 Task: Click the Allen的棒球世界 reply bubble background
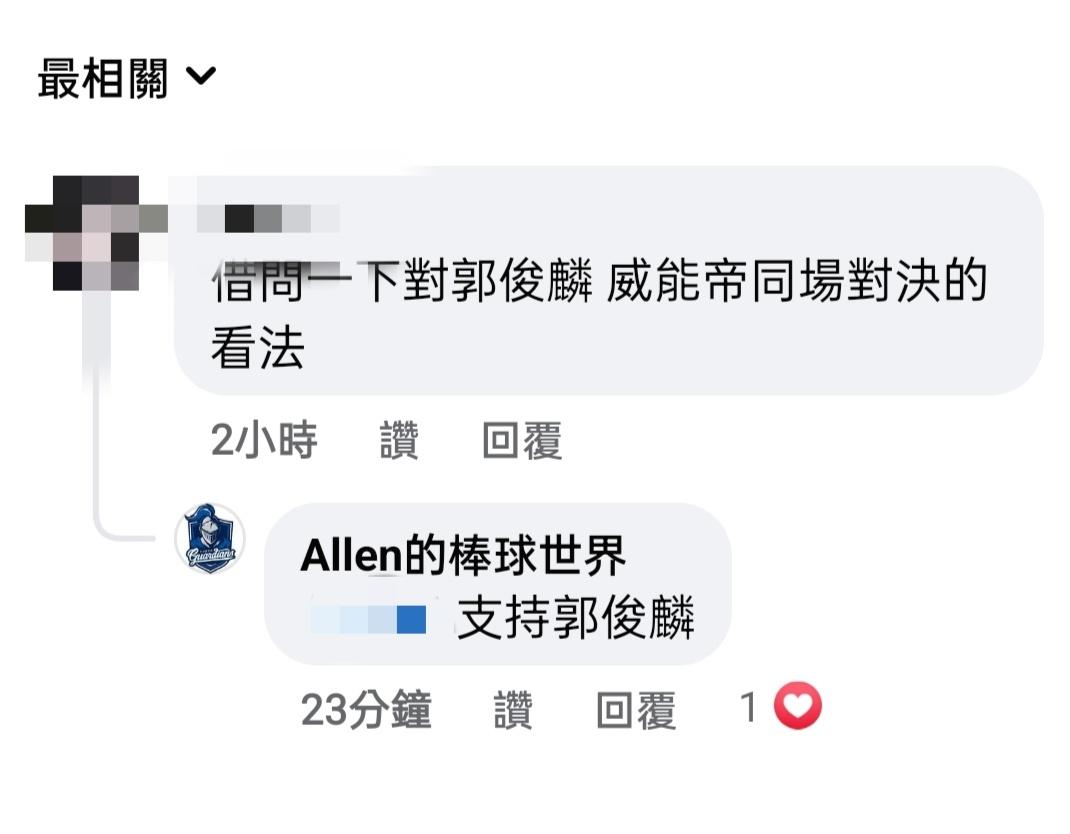(x=497, y=584)
